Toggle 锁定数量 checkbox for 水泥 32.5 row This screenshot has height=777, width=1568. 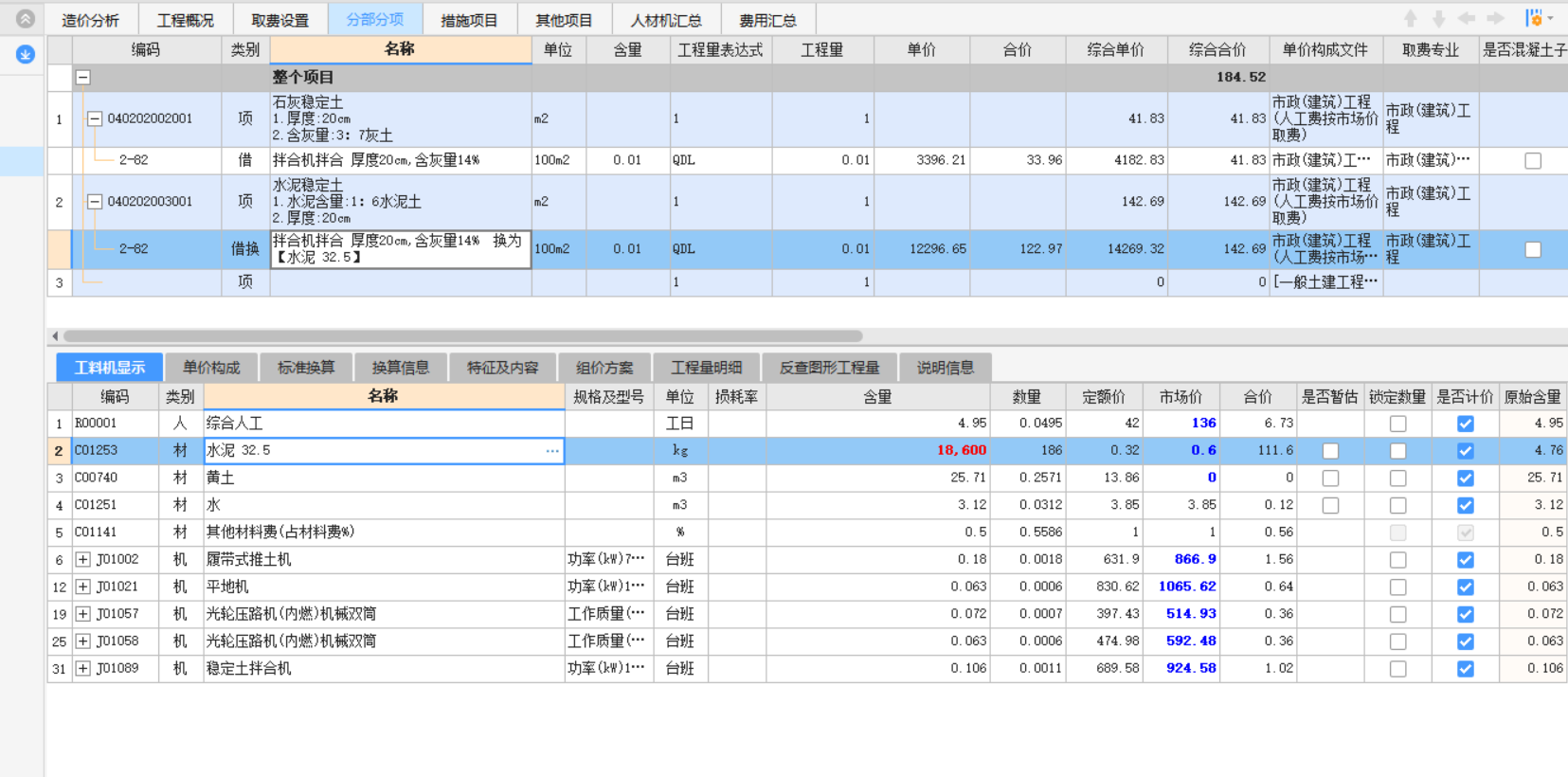pos(1397,451)
